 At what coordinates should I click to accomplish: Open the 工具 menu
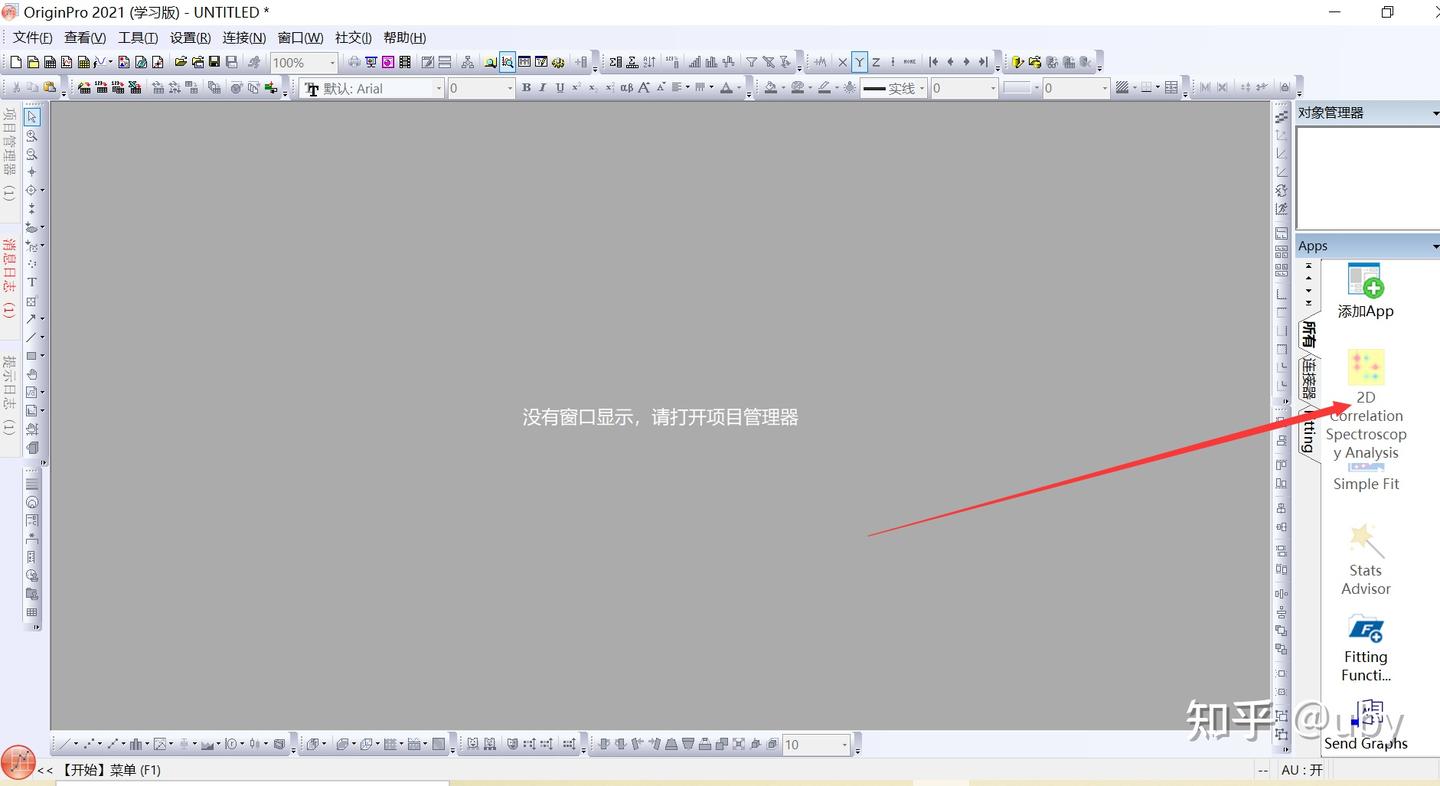coord(137,37)
